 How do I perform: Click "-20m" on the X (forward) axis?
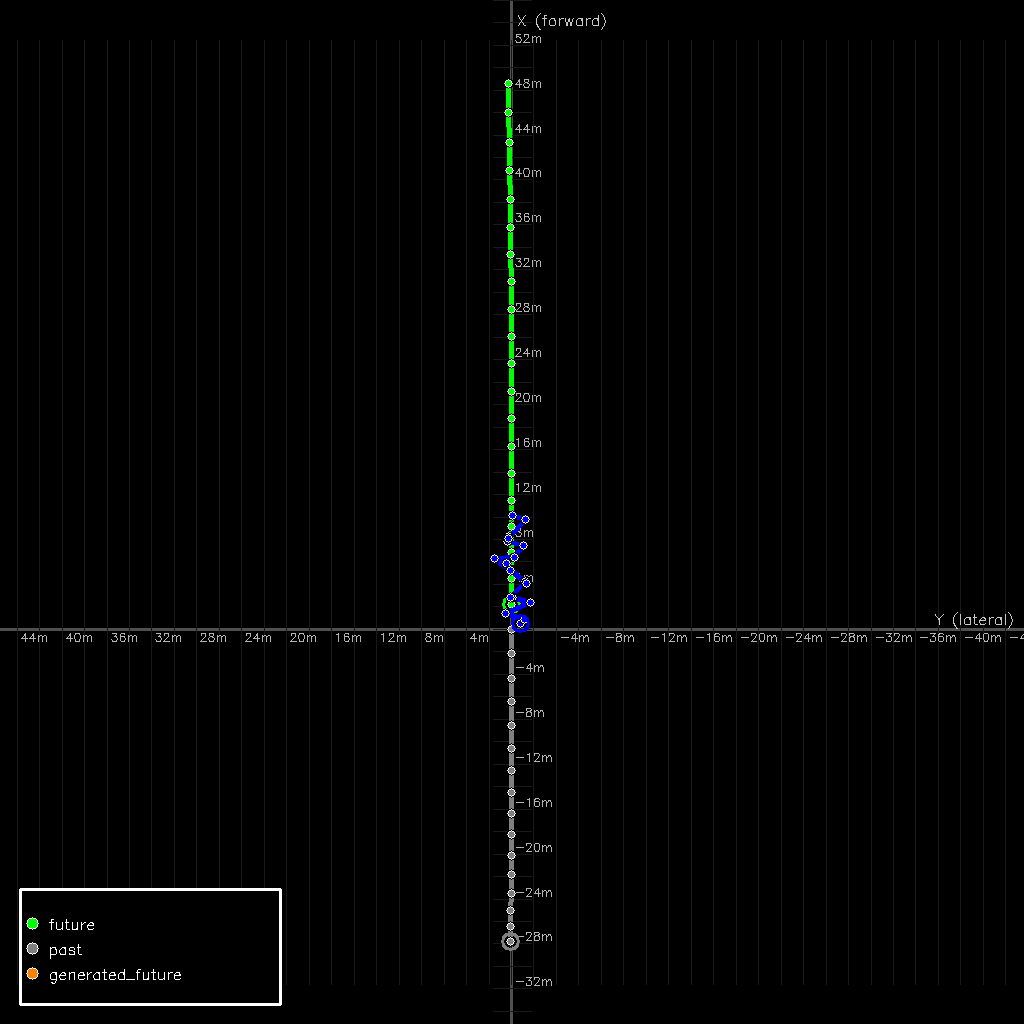point(534,848)
